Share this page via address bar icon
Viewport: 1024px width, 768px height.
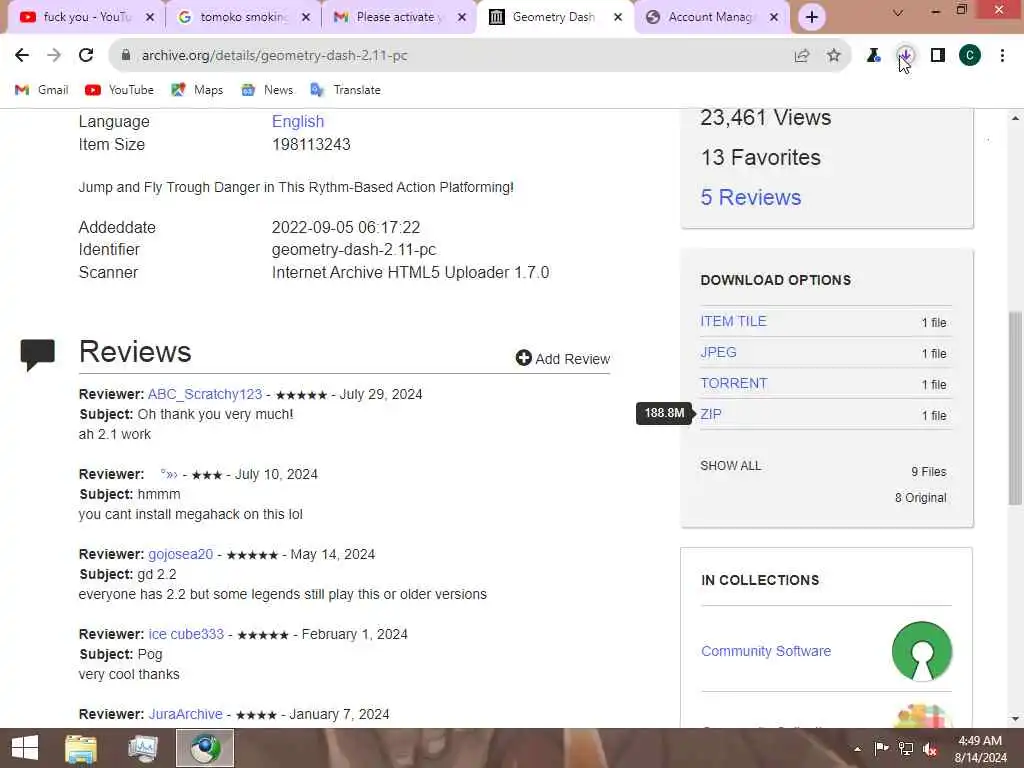point(802,56)
